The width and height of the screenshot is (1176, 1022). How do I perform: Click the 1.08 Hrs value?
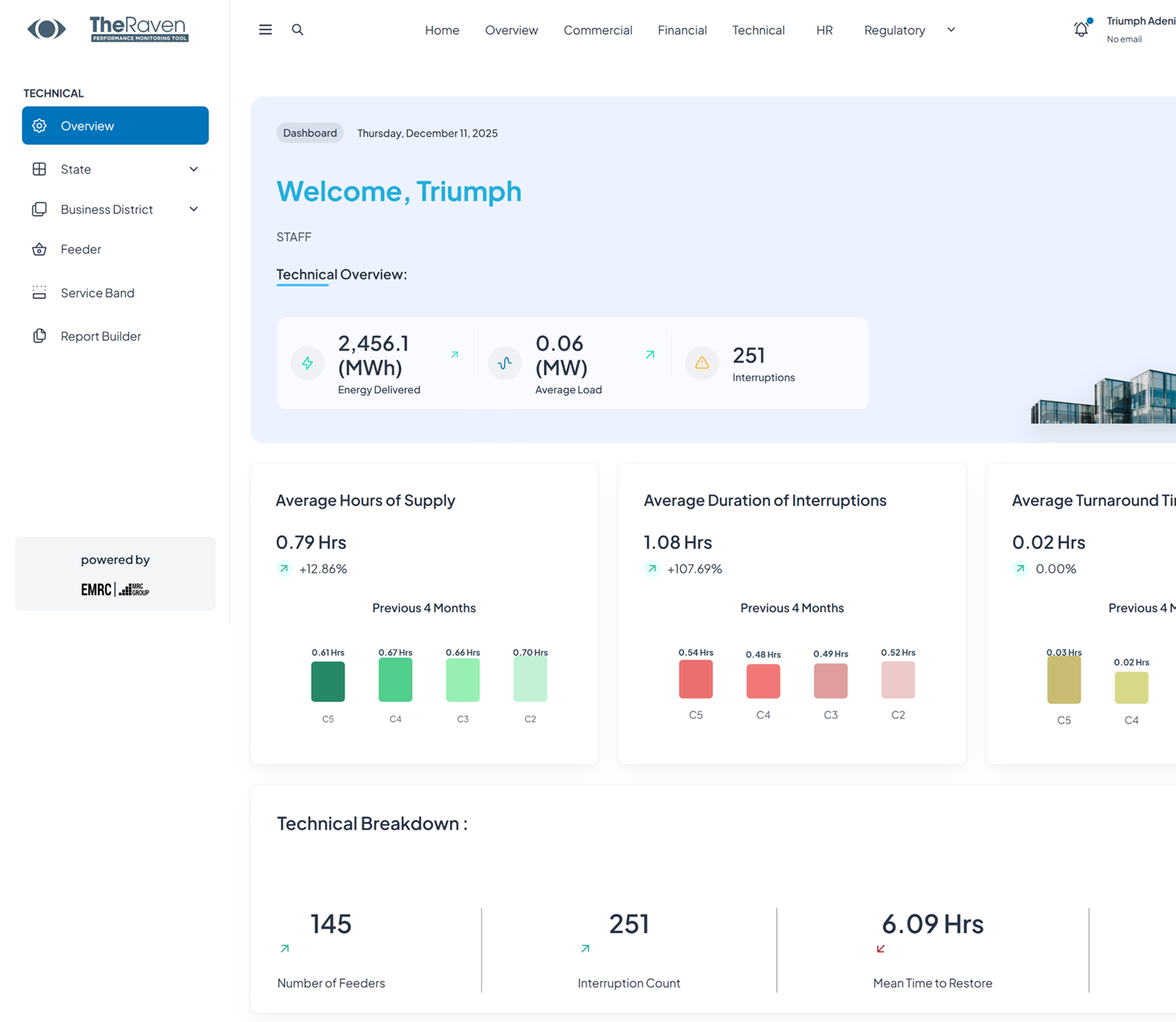click(678, 542)
